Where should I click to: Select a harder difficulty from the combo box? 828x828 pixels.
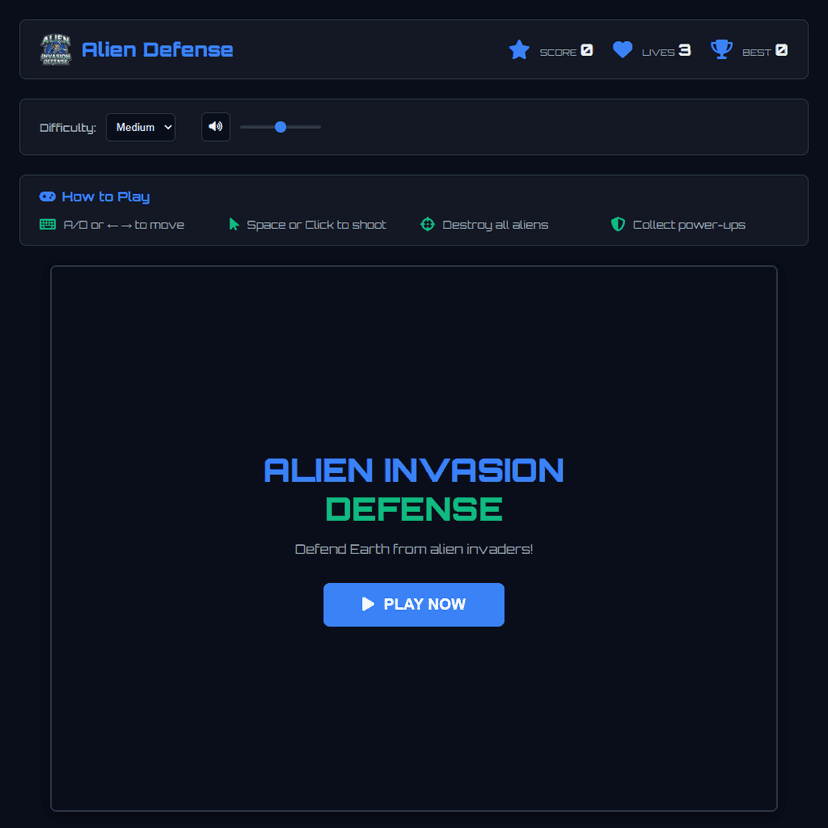click(140, 126)
